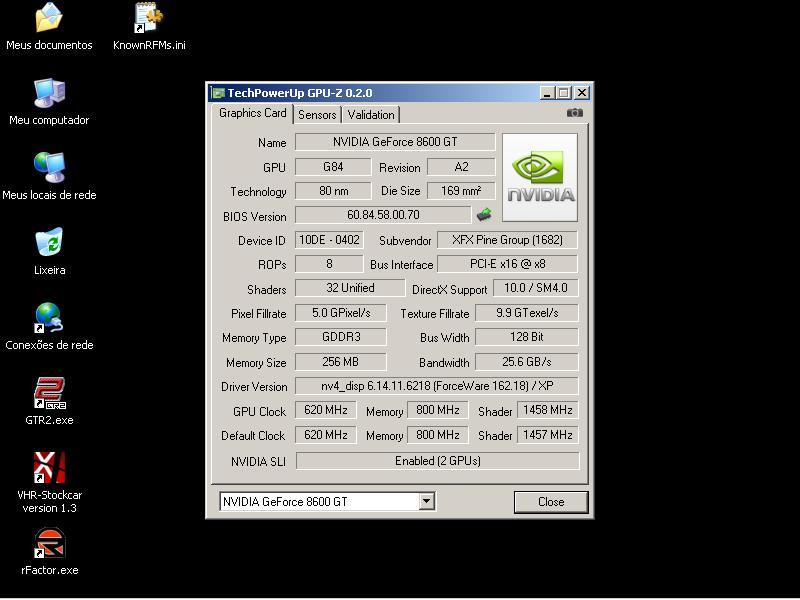Click the ROPs field showing 8

[x=329, y=264]
